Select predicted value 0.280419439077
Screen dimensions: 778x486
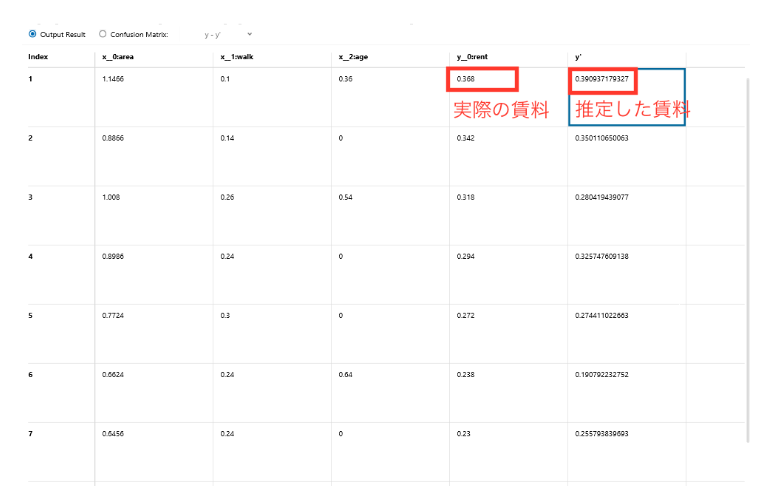point(602,197)
